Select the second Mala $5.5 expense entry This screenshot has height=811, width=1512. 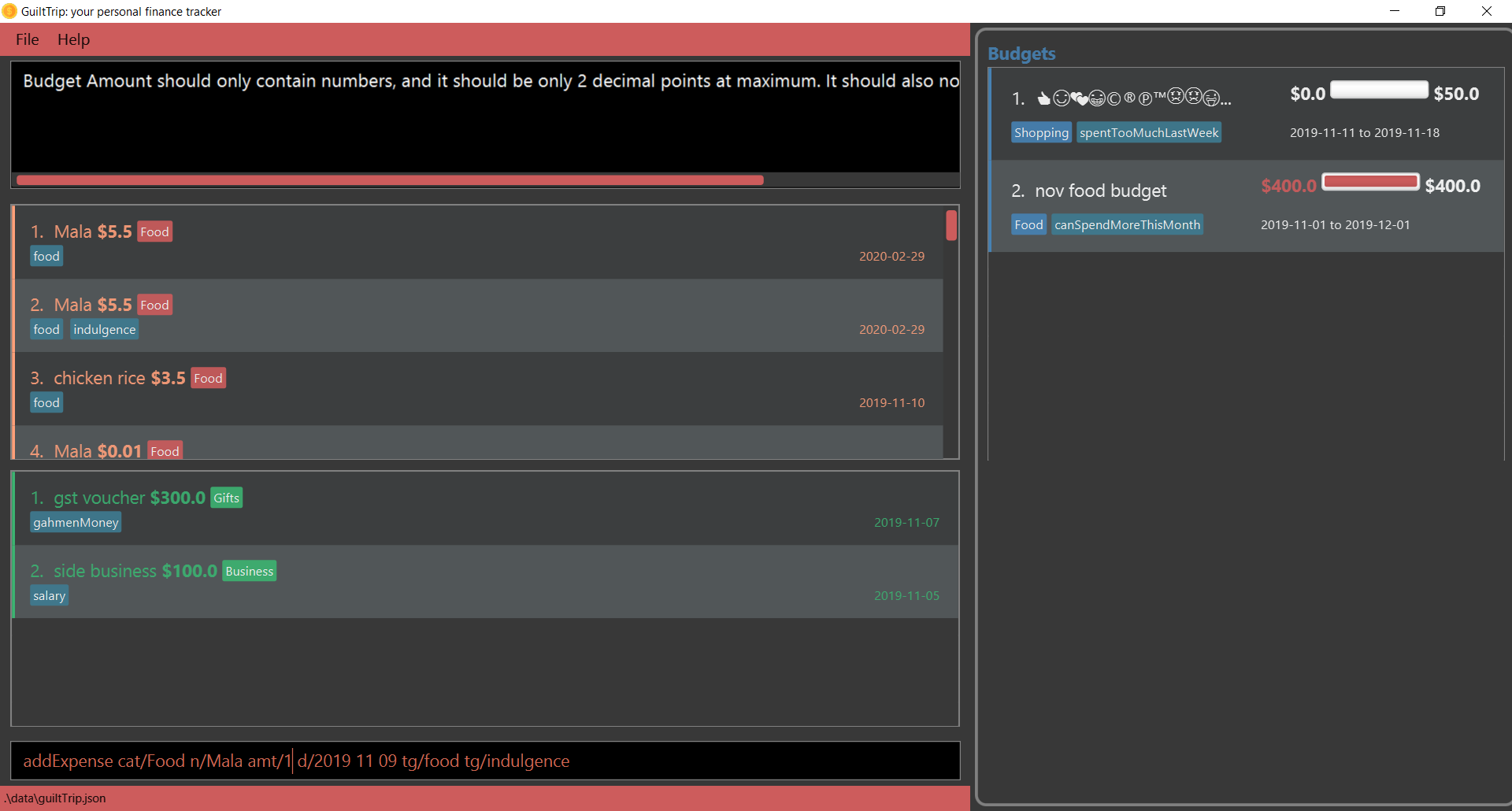click(478, 316)
